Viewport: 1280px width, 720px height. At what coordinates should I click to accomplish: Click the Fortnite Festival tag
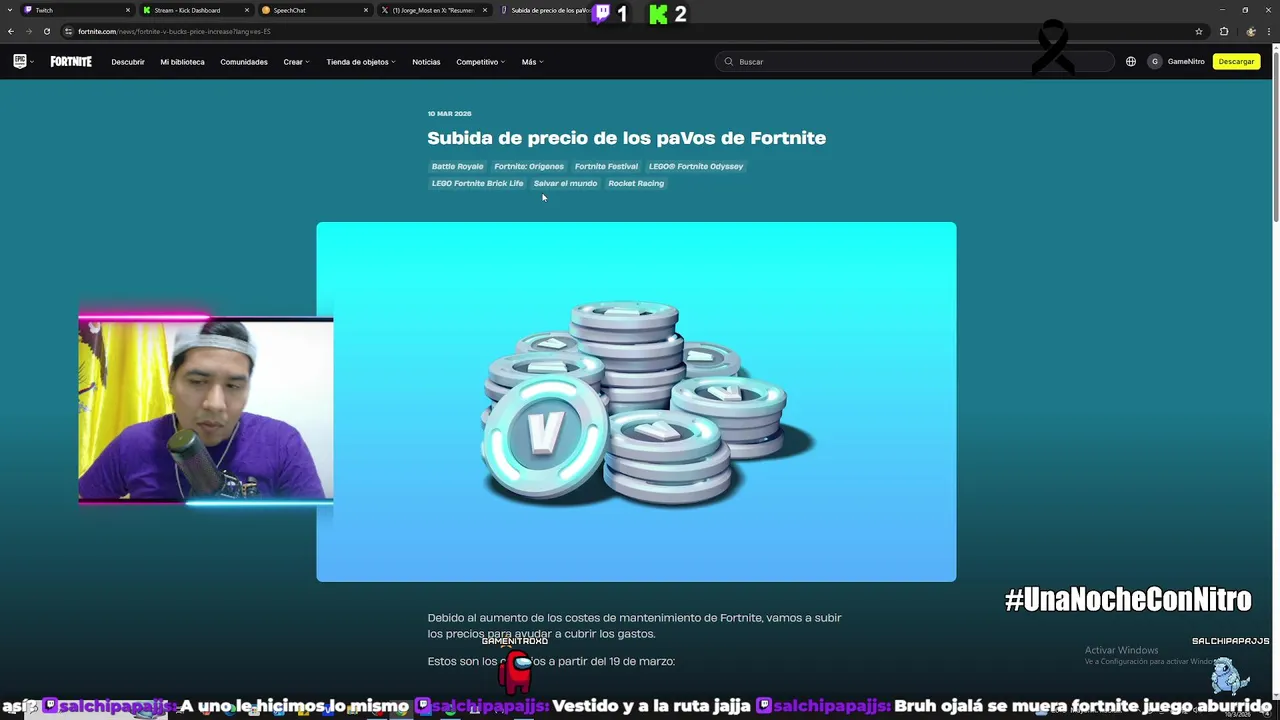(x=606, y=166)
